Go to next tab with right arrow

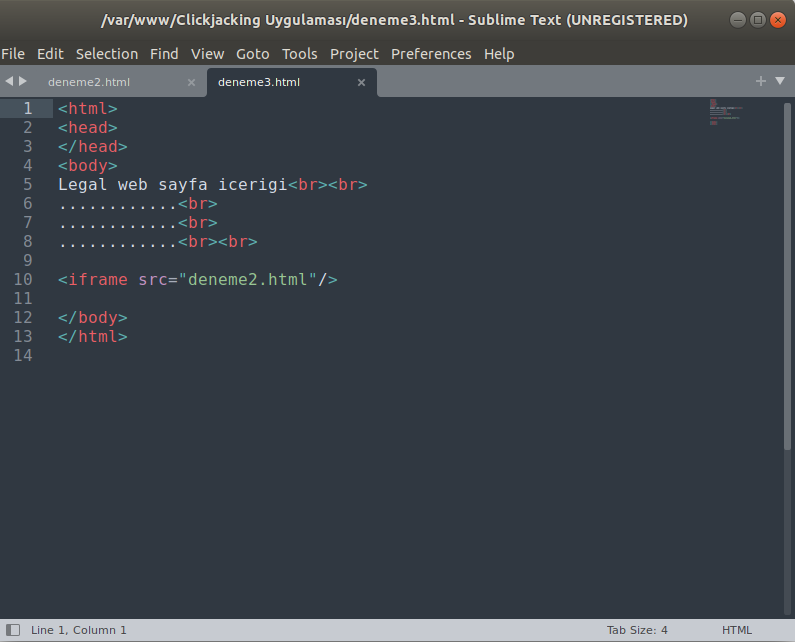tap(23, 81)
